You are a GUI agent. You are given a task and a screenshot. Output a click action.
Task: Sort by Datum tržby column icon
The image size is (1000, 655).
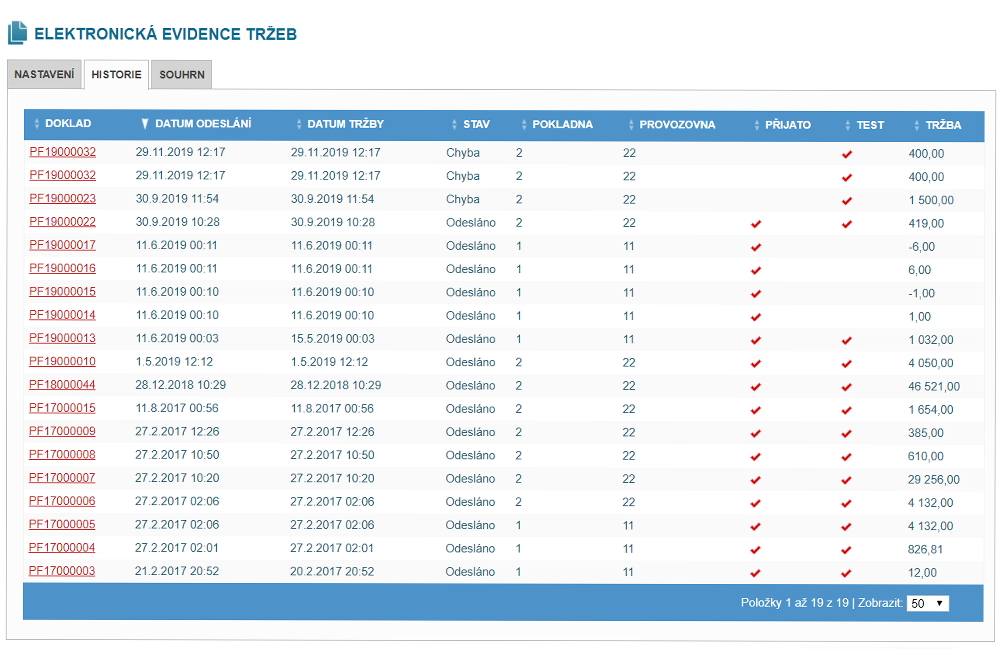(298, 125)
